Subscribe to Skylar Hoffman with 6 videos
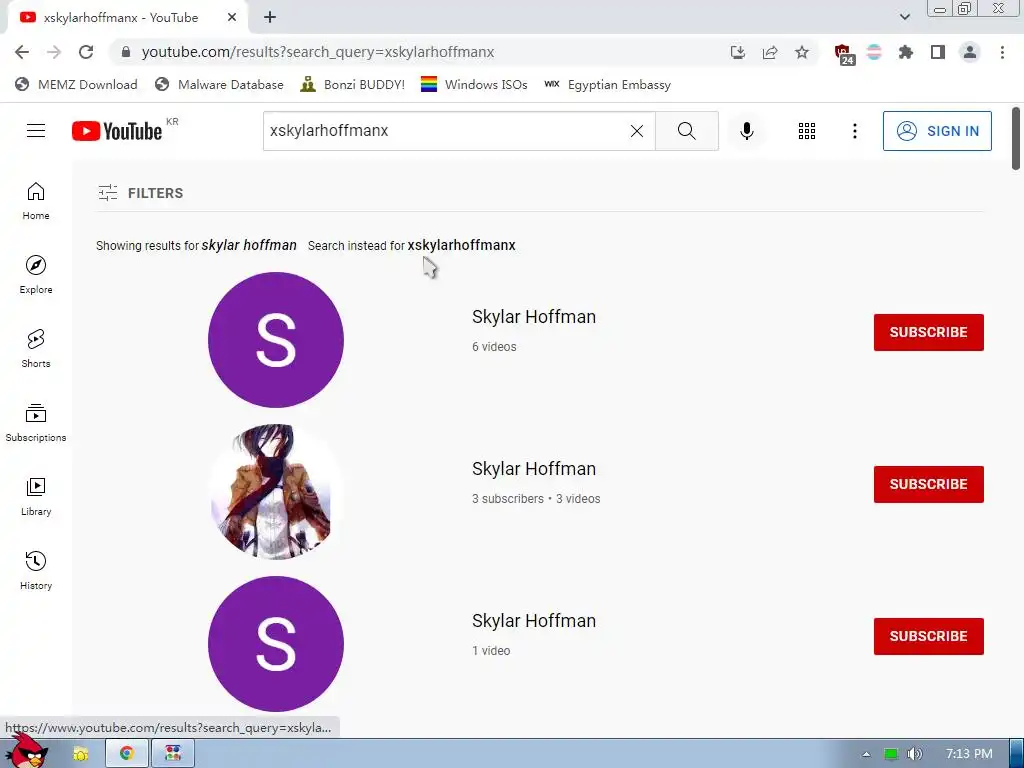1024x768 pixels. [x=928, y=332]
